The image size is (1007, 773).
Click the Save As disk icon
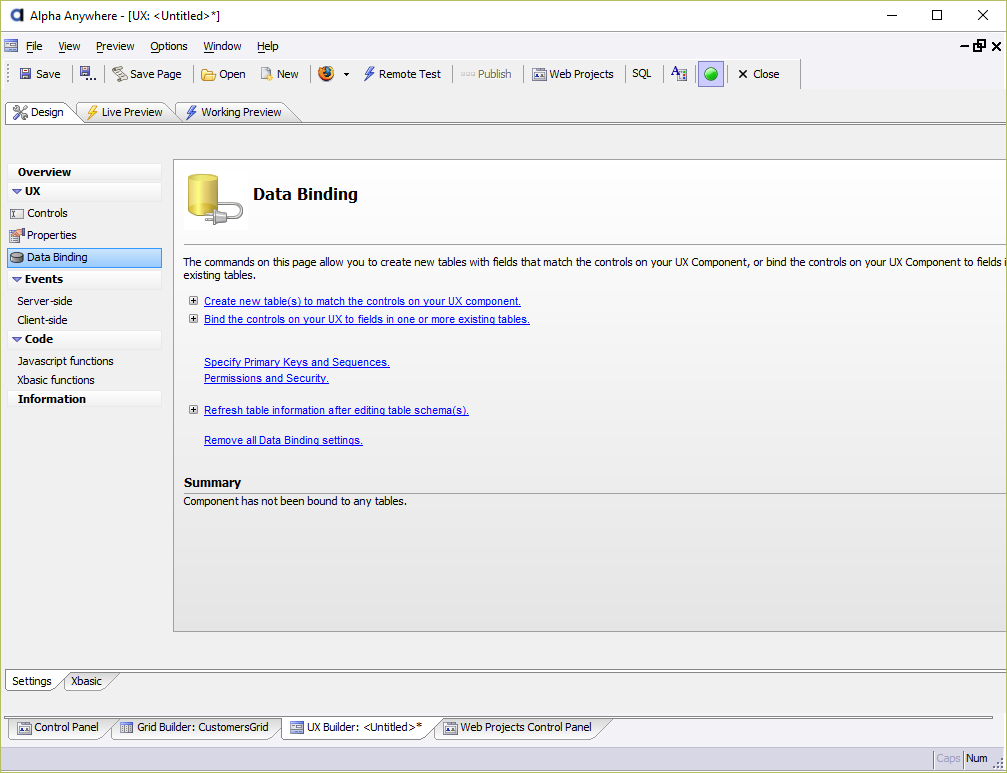point(88,74)
